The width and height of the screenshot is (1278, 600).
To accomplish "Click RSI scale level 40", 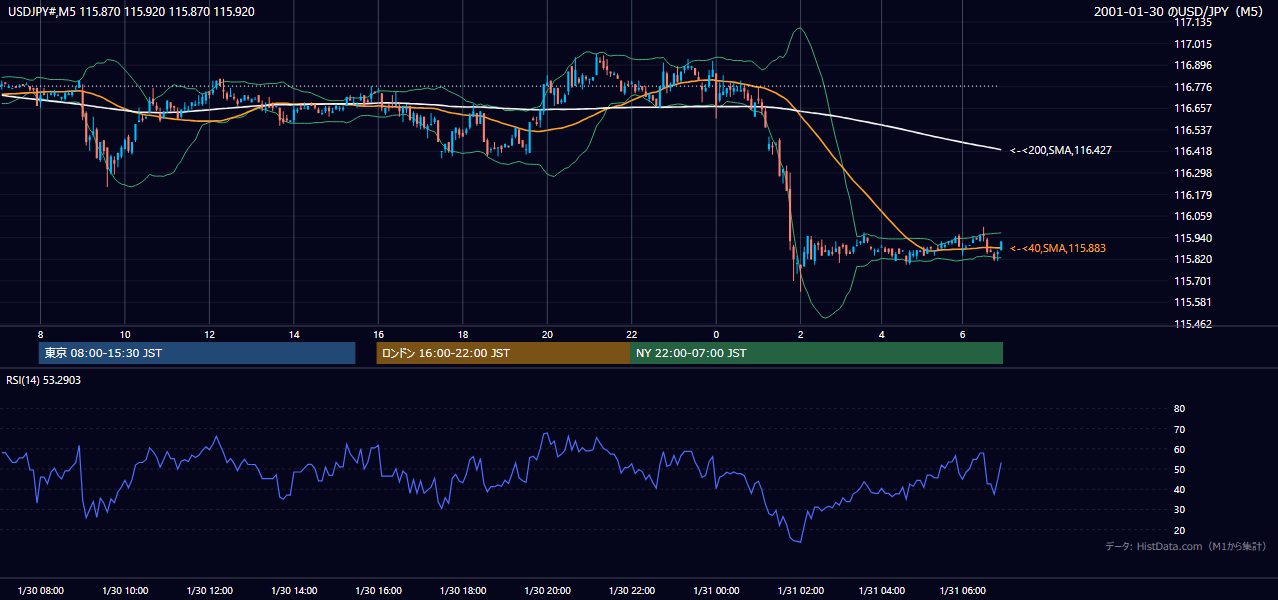I will 1179,489.
